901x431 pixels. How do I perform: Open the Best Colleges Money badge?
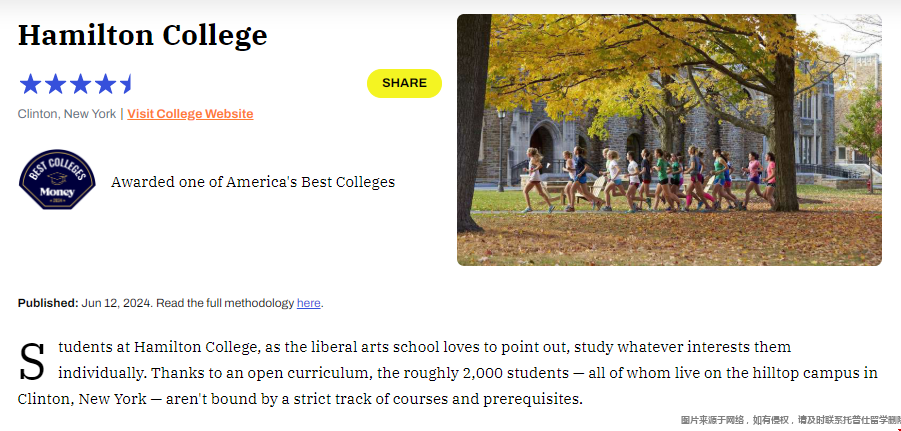click(x=57, y=180)
